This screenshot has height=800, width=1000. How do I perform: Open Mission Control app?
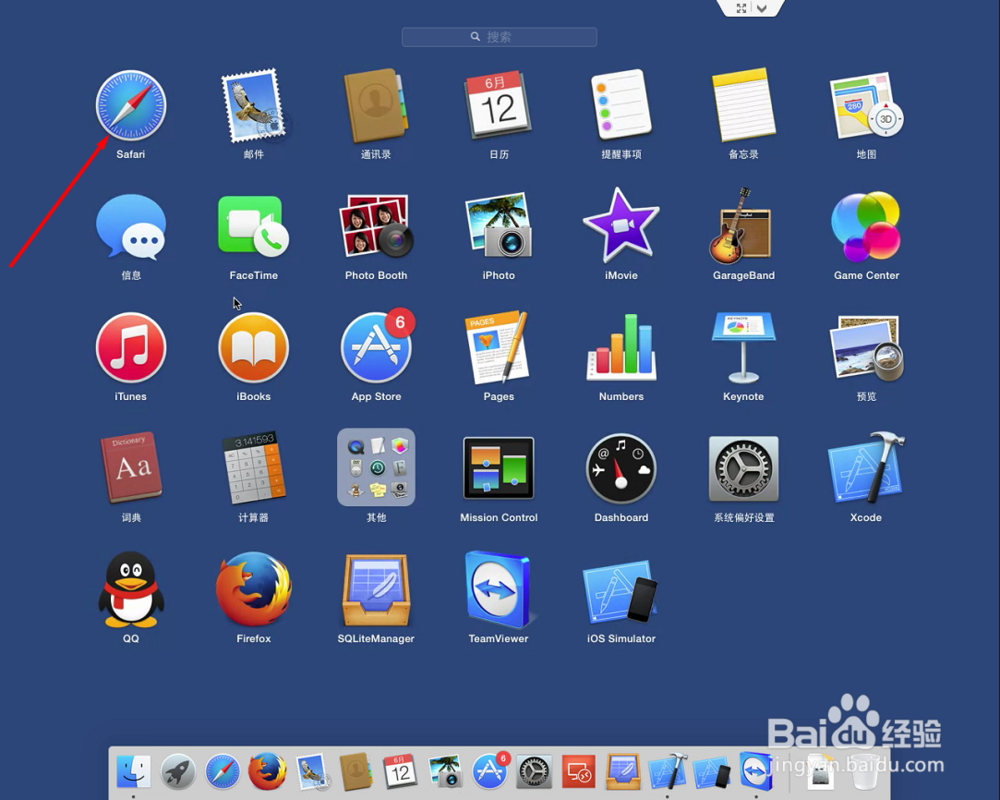click(x=499, y=468)
